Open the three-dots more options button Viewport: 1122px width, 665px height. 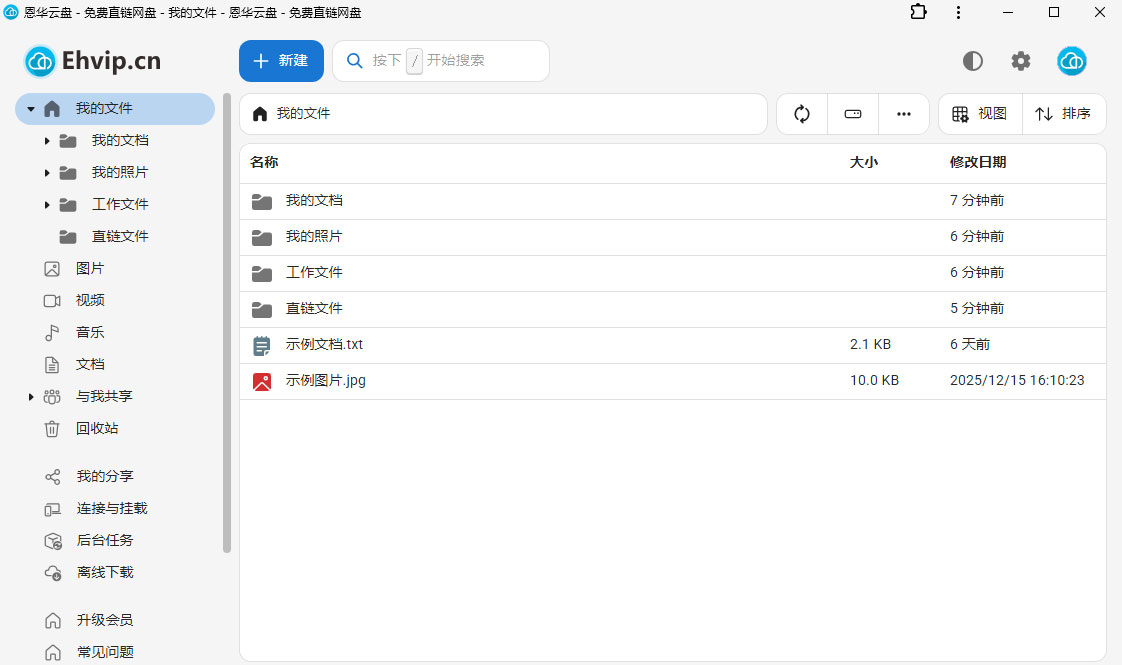[x=904, y=114]
